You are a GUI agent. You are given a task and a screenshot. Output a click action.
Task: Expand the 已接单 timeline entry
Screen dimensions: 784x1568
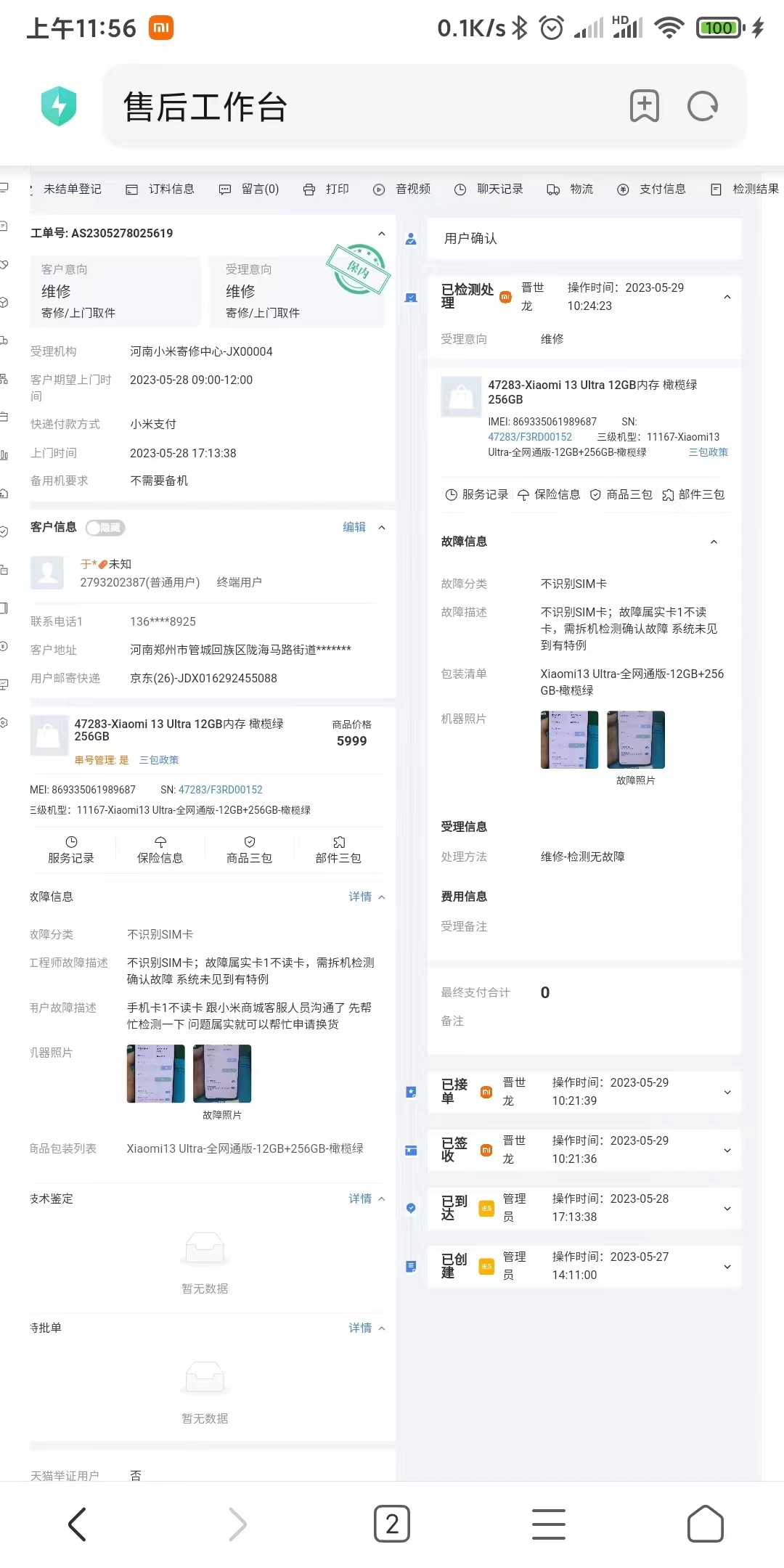coord(727,1093)
